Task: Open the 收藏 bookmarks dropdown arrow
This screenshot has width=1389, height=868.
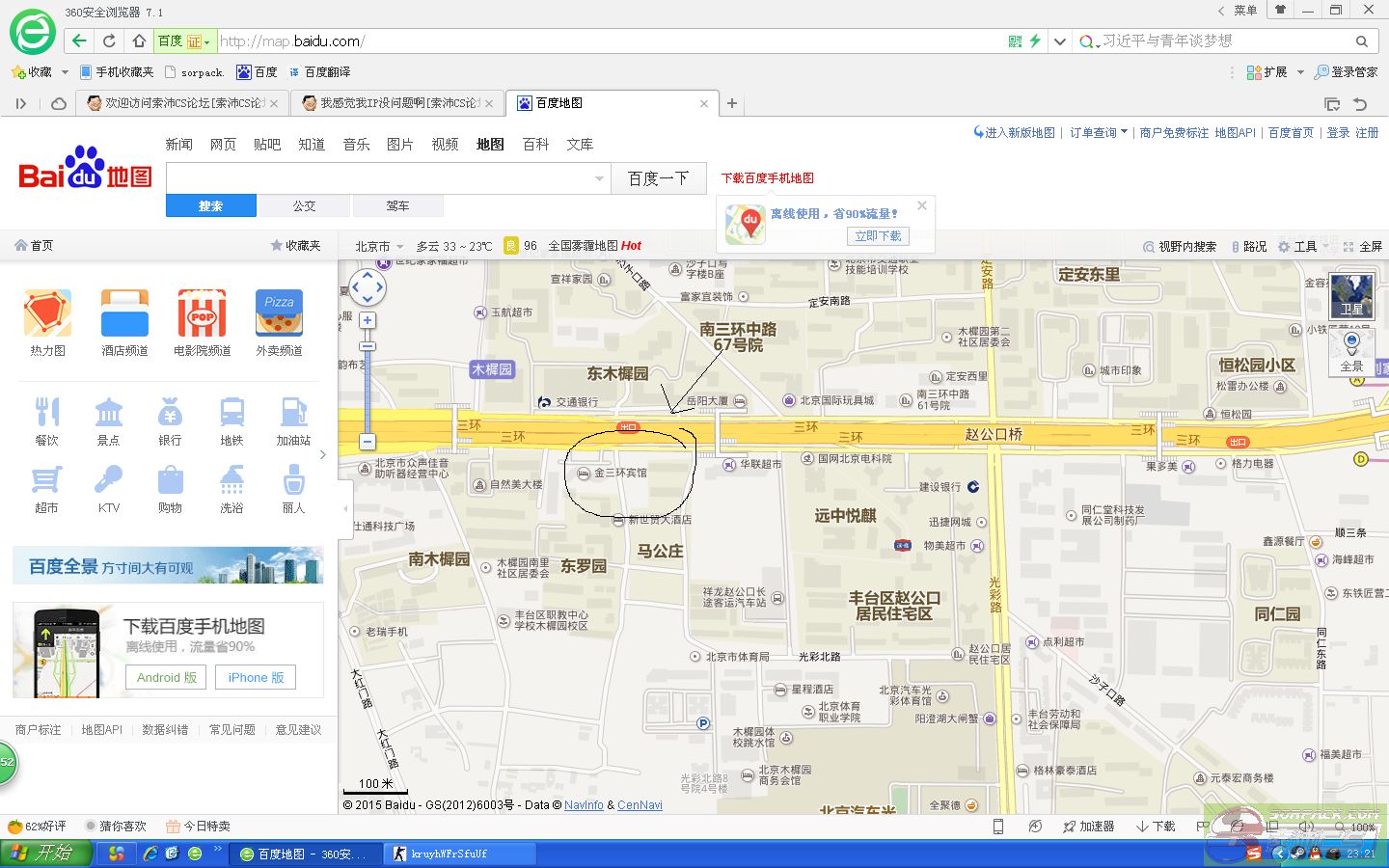Action: pyautogui.click(x=65, y=72)
